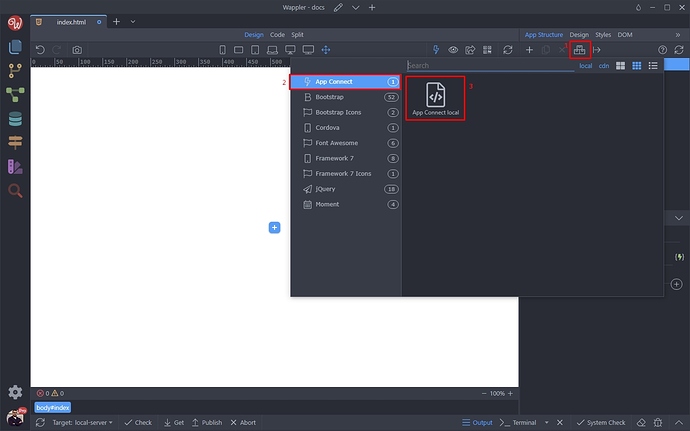Screen dimensions: 690x431
Task: Open the Git Manager sidebar icon
Action: [15, 70]
